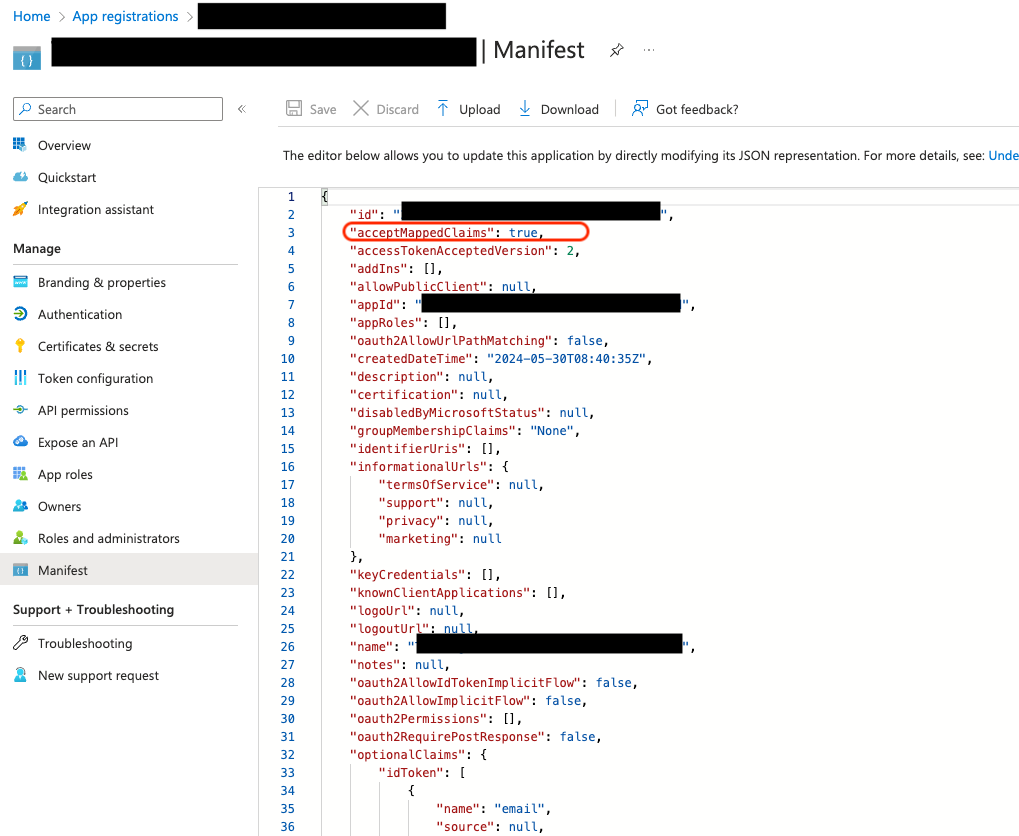Click in the sidebar Search field
The image size is (1019, 836).
pos(125,109)
